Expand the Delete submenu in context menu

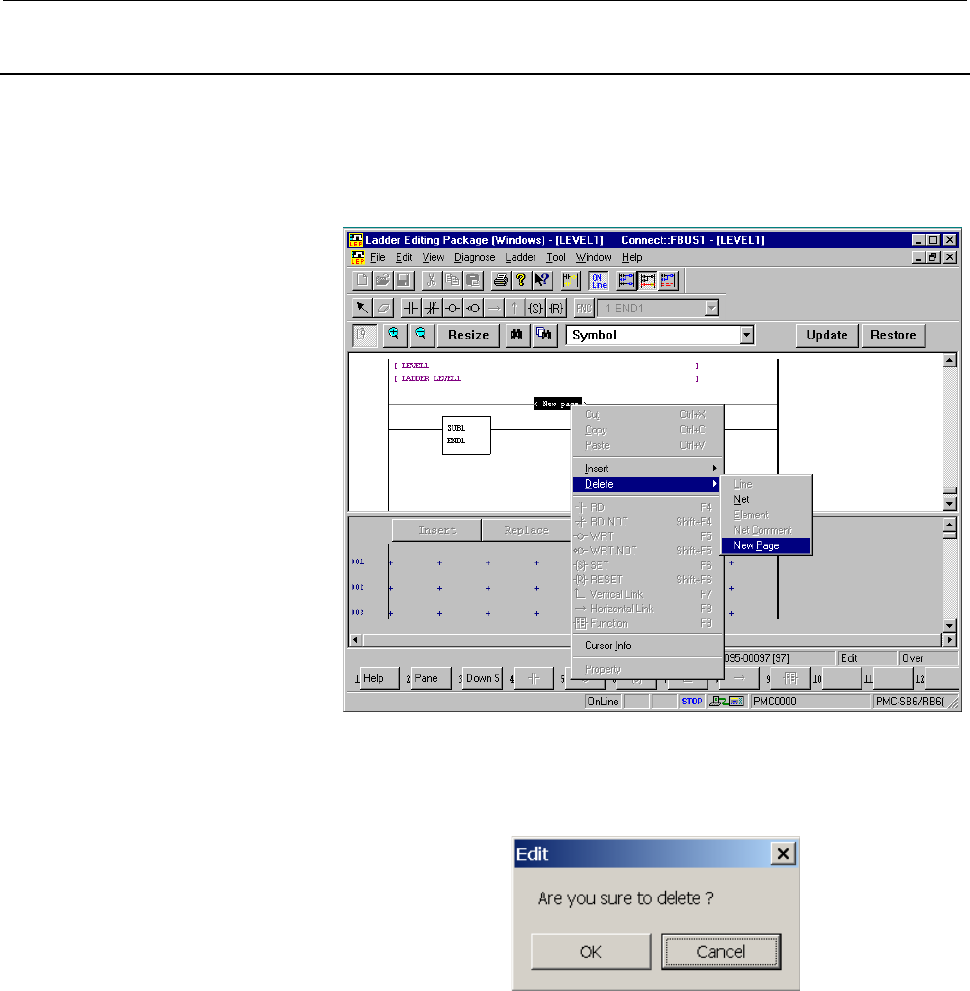click(x=647, y=484)
